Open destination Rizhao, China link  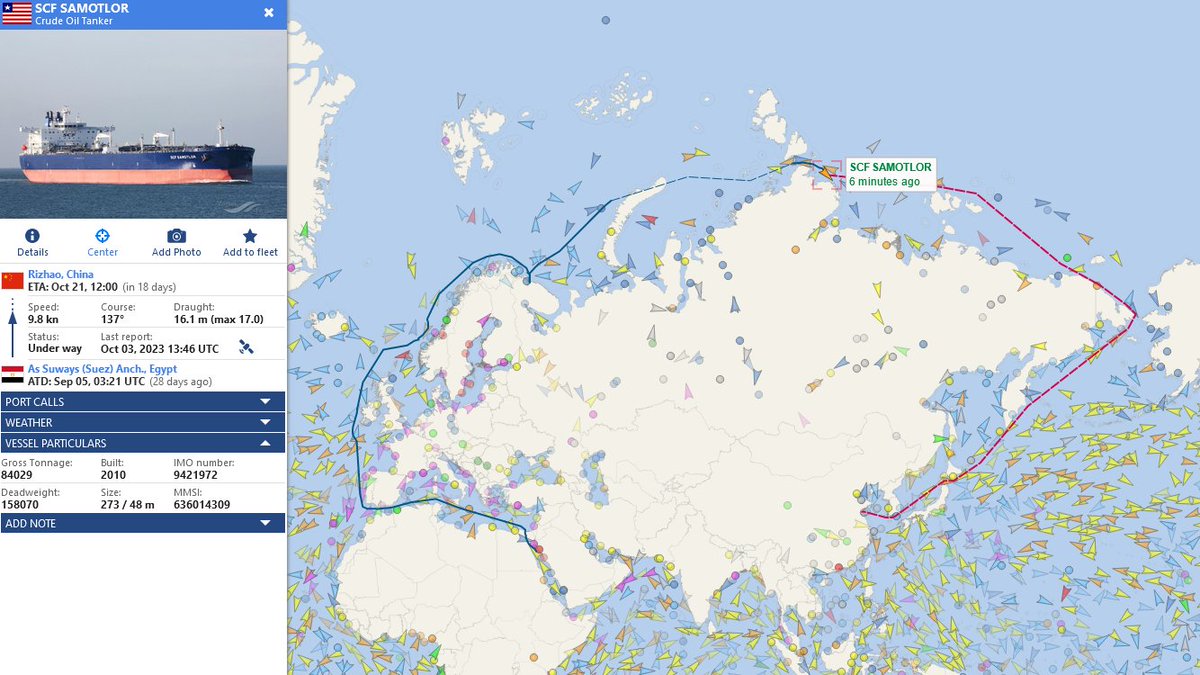[61, 274]
